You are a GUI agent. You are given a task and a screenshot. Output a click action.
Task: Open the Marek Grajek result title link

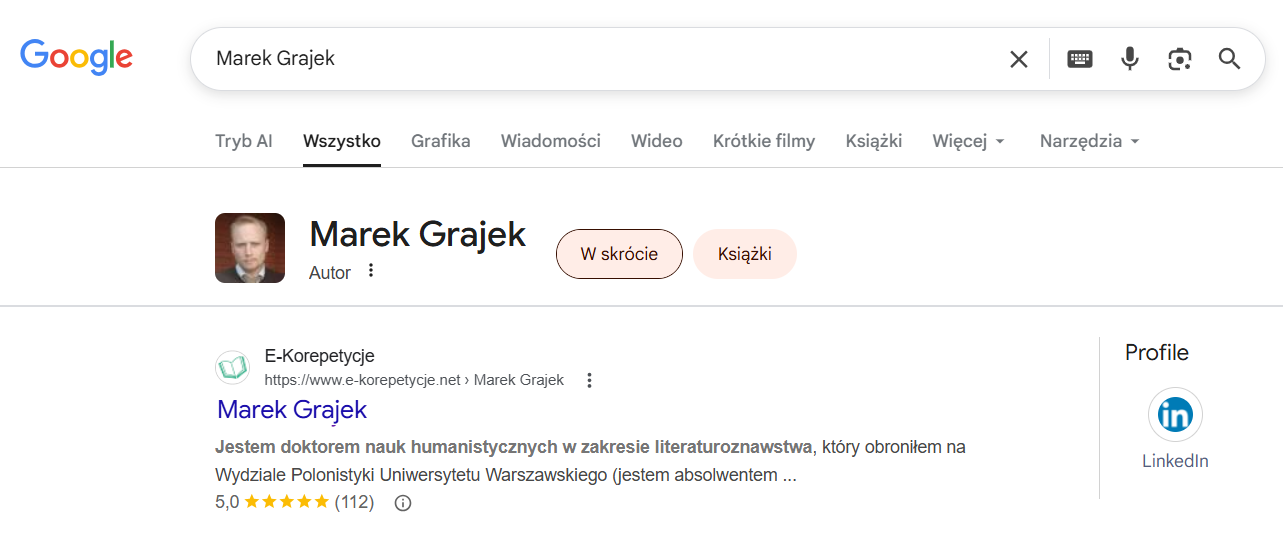(x=292, y=409)
